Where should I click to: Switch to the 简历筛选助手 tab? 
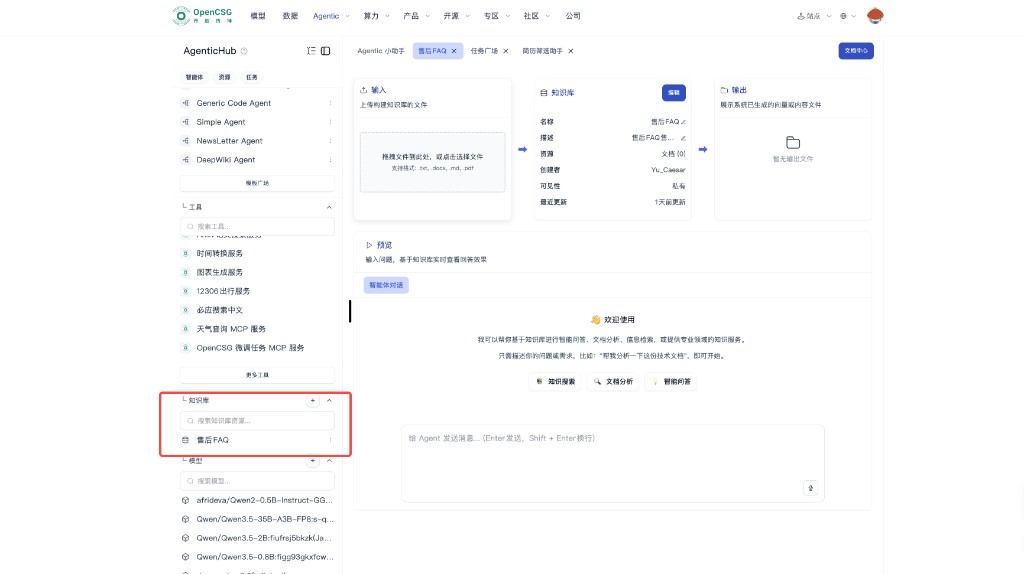click(542, 51)
